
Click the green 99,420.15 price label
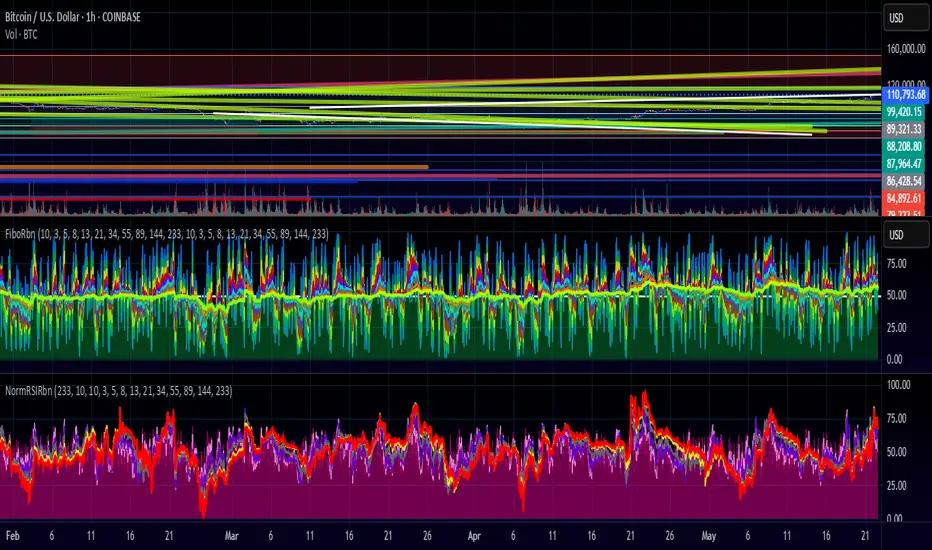click(x=904, y=112)
